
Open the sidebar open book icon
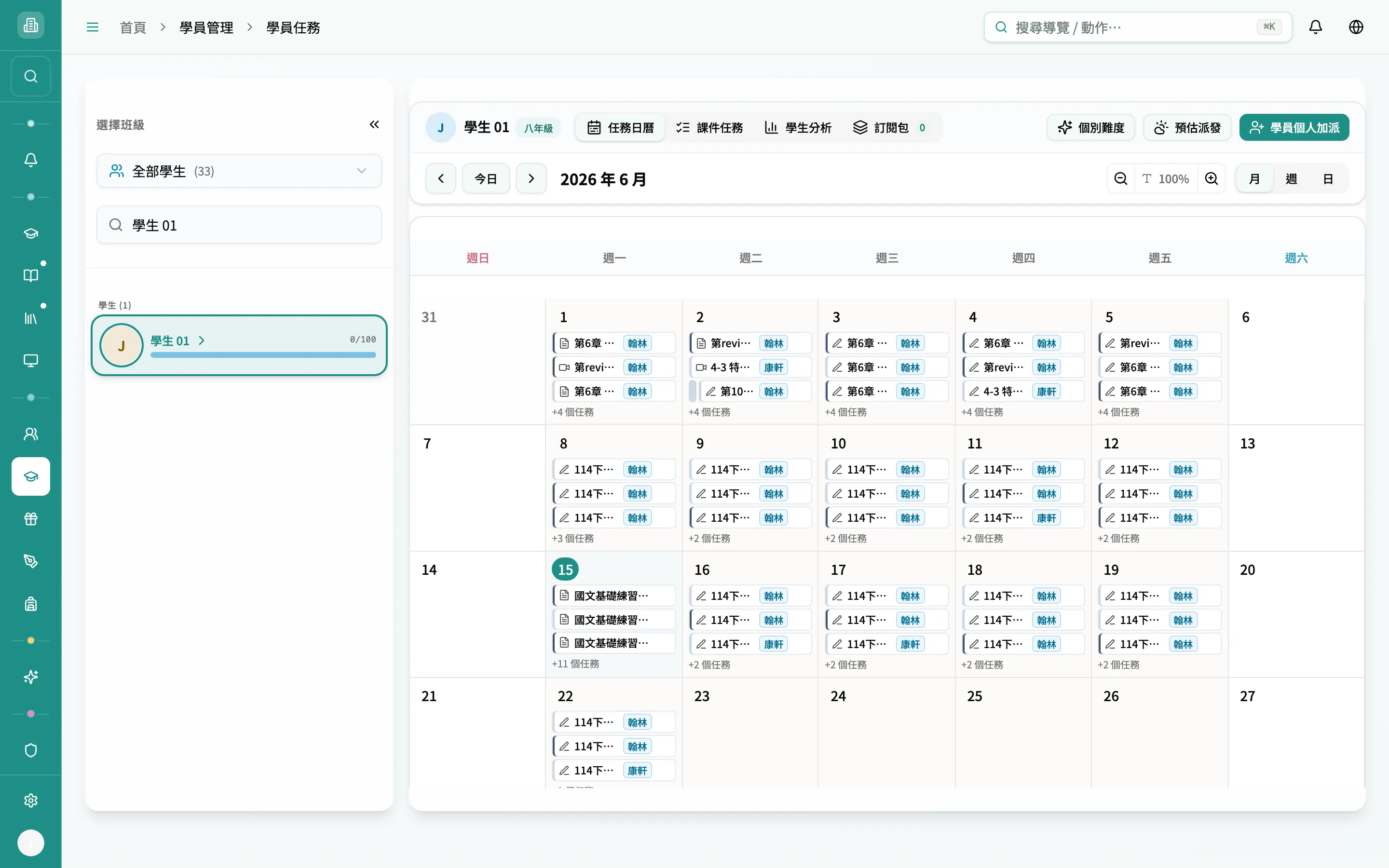pos(31,275)
